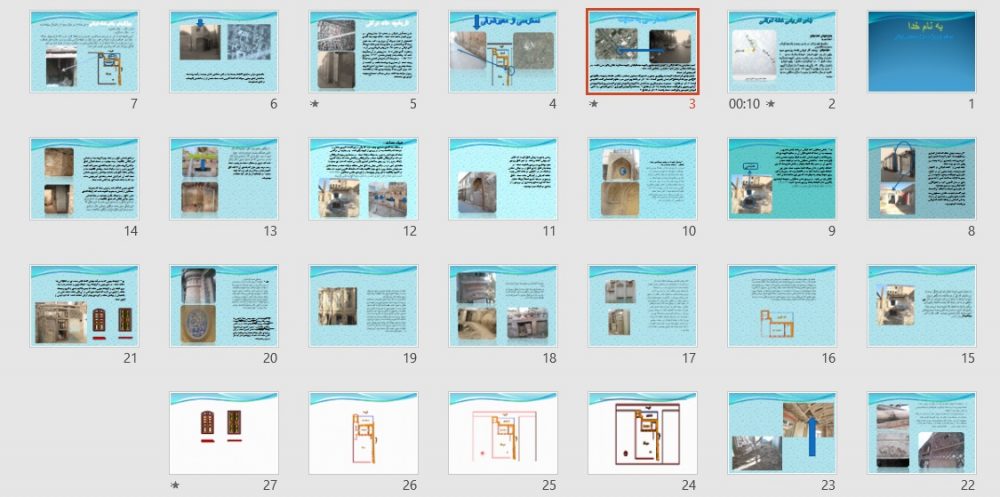This screenshot has width=1000, height=497.
Task: Select slide 4 with blue down arrow
Action: 503,52
